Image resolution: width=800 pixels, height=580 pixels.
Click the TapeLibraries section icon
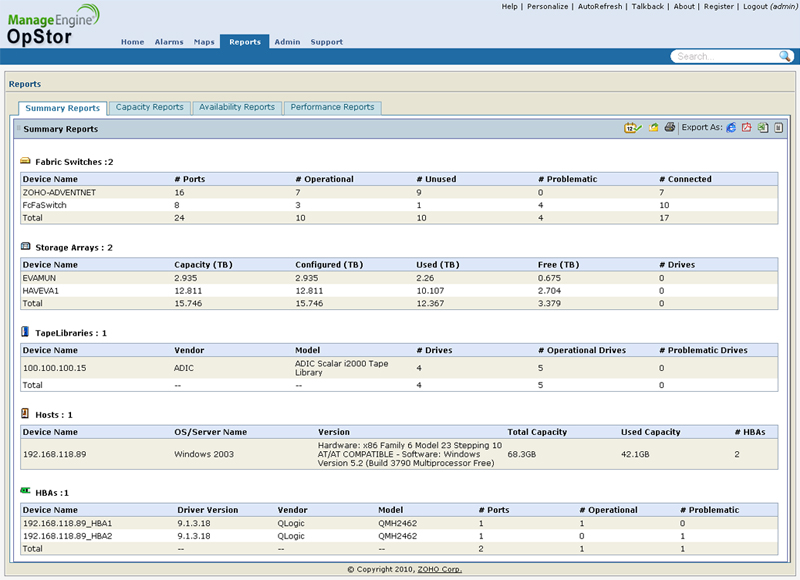click(25, 331)
